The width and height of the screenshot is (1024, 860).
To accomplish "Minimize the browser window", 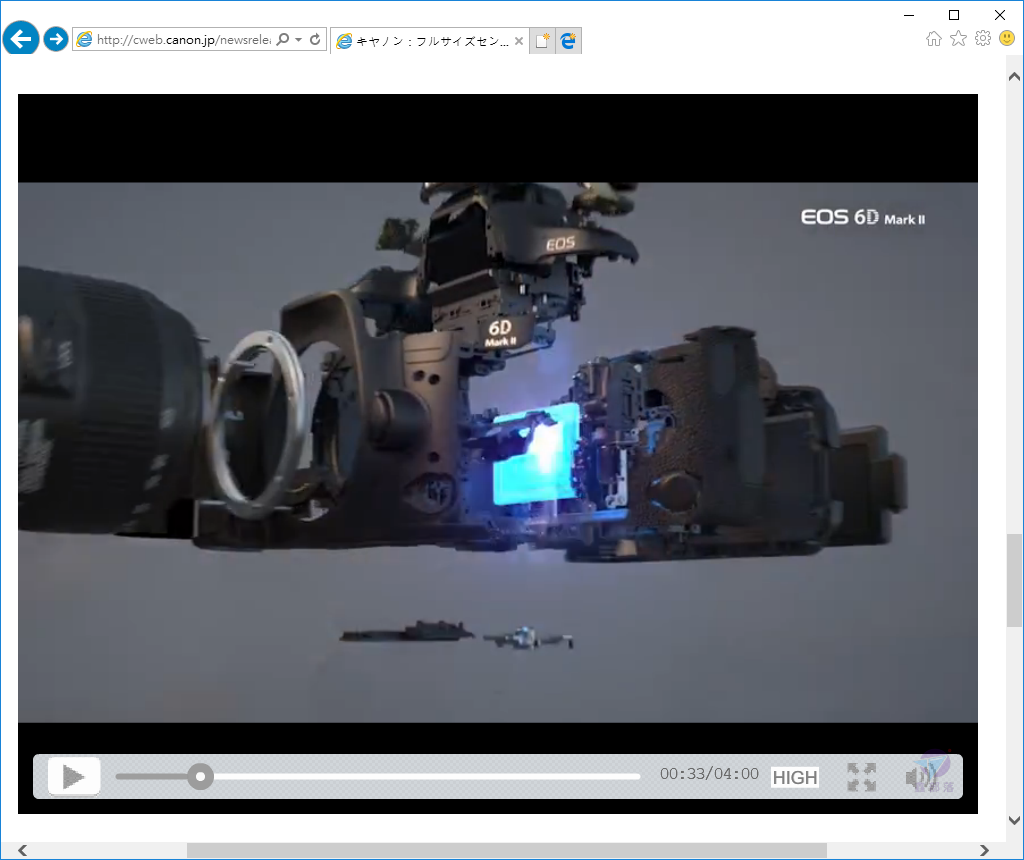I will [x=909, y=15].
